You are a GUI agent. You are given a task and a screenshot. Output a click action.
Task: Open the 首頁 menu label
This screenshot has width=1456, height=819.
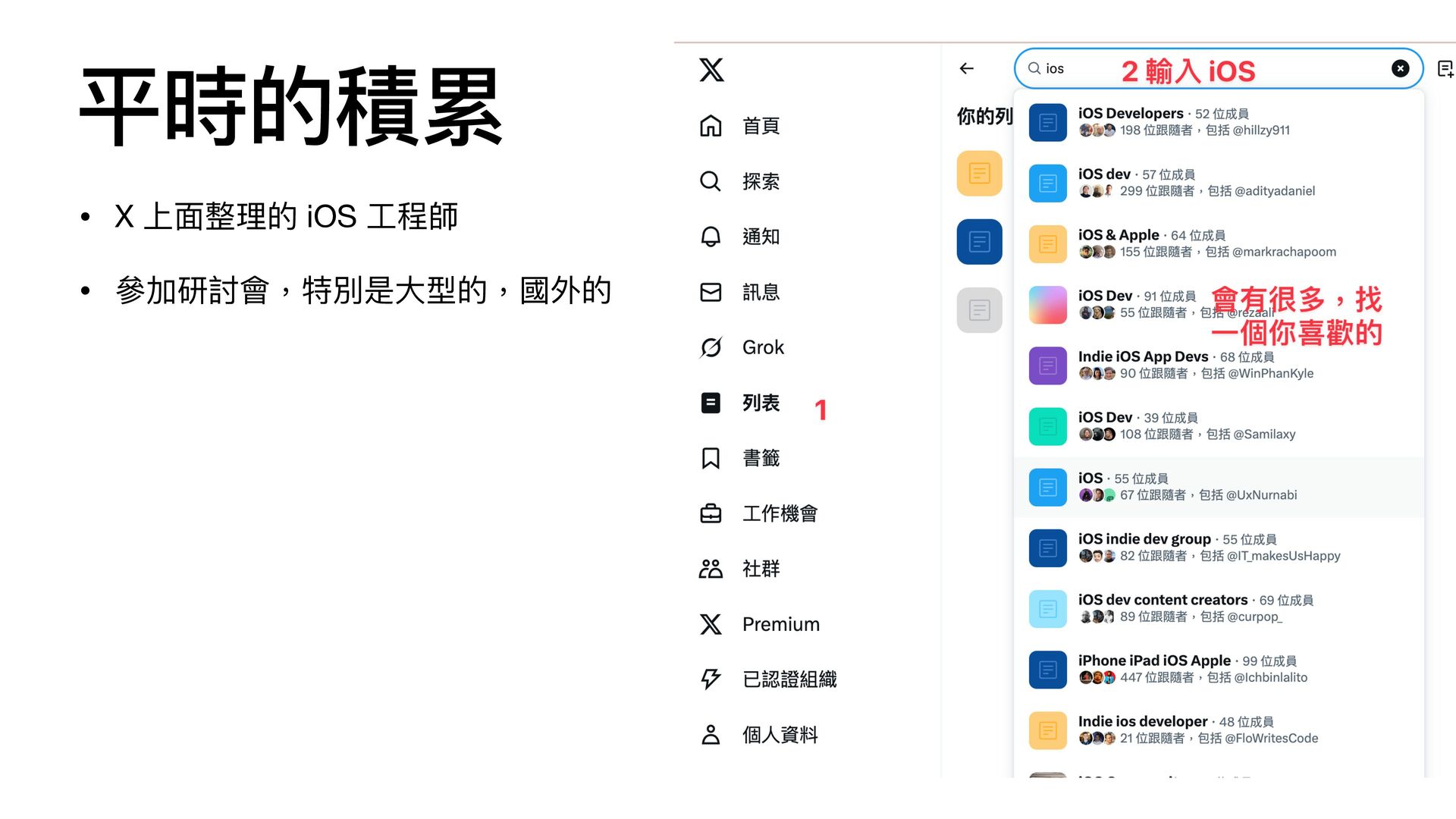(761, 126)
